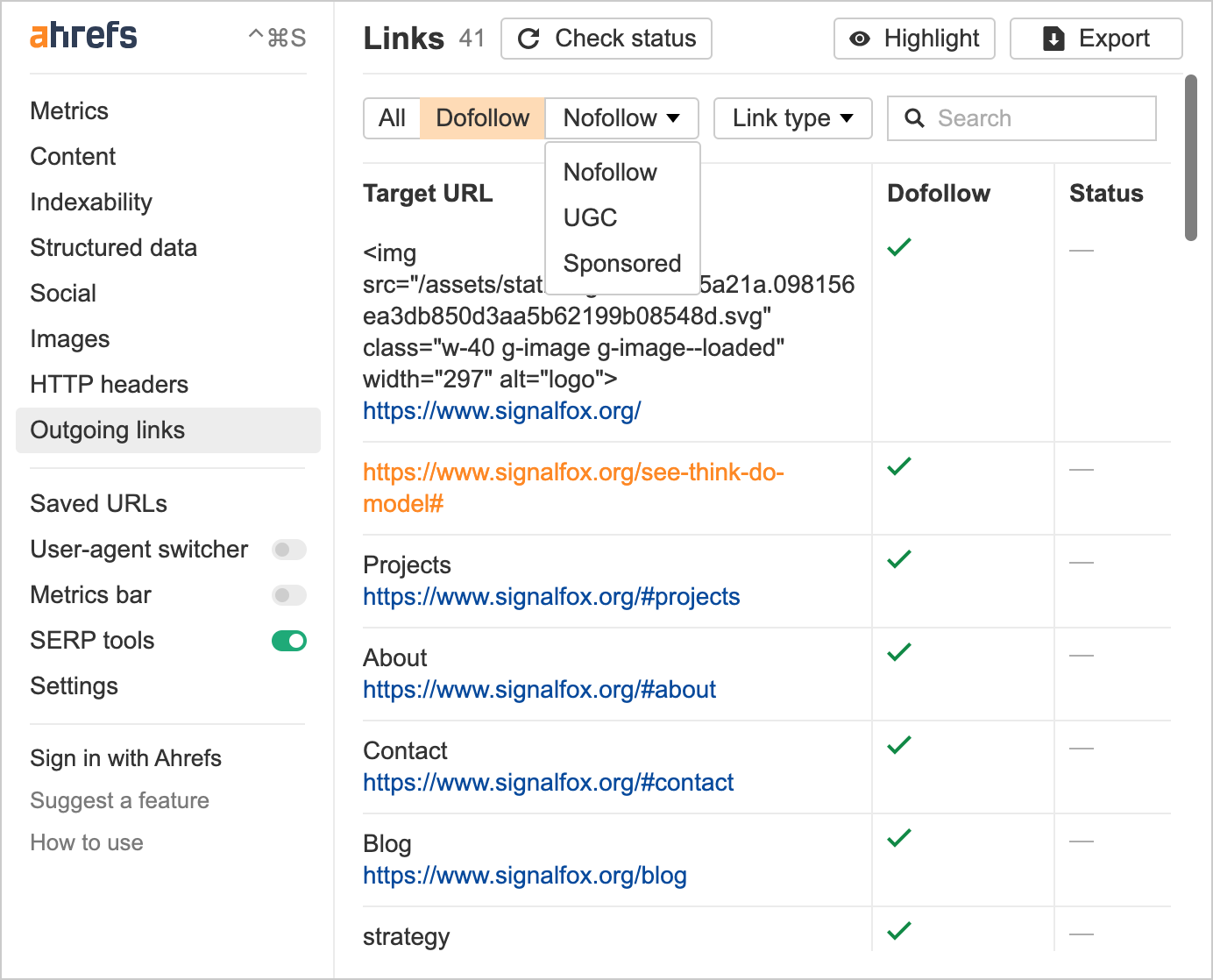This screenshot has width=1213, height=980.
Task: Click Sign in with Ahrefs
Action: point(125,758)
